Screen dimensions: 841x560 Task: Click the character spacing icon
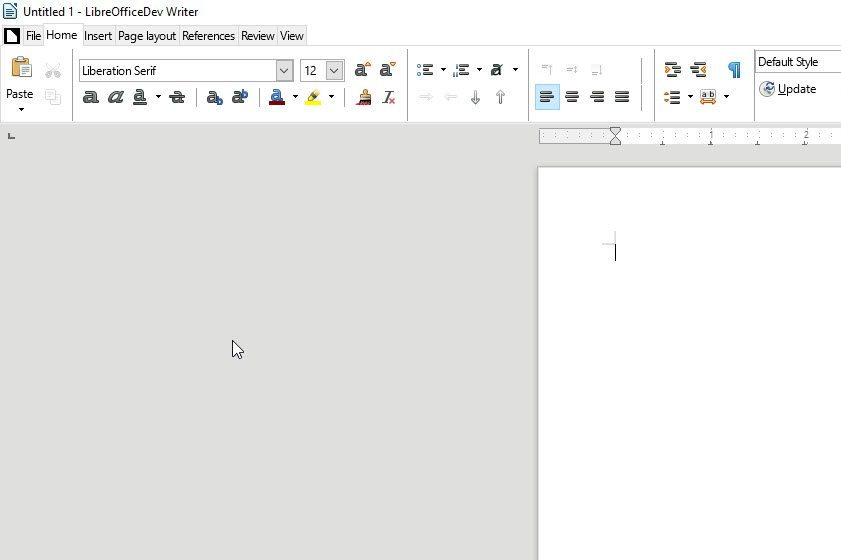(x=708, y=97)
